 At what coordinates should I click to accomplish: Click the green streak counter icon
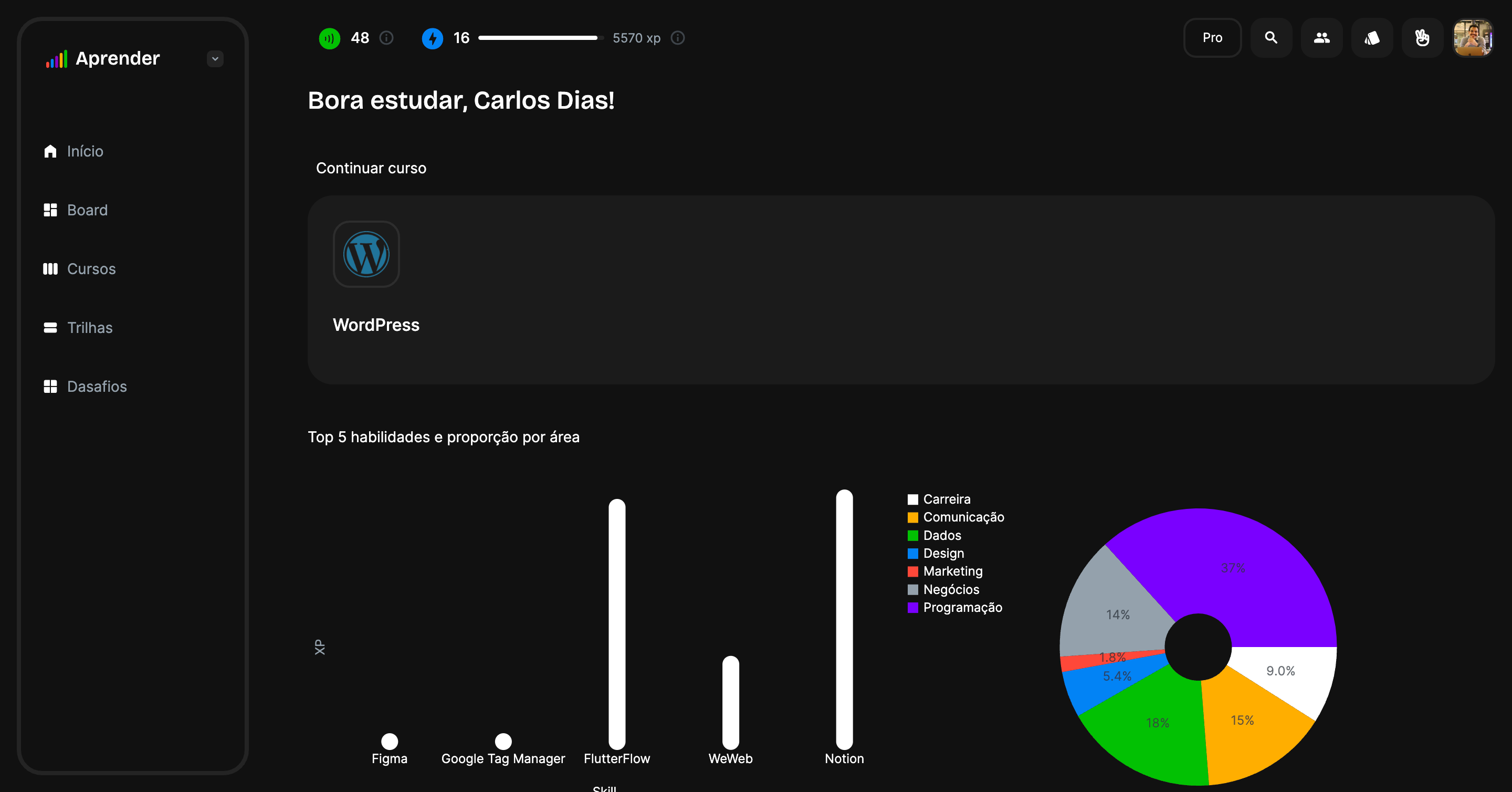point(329,38)
